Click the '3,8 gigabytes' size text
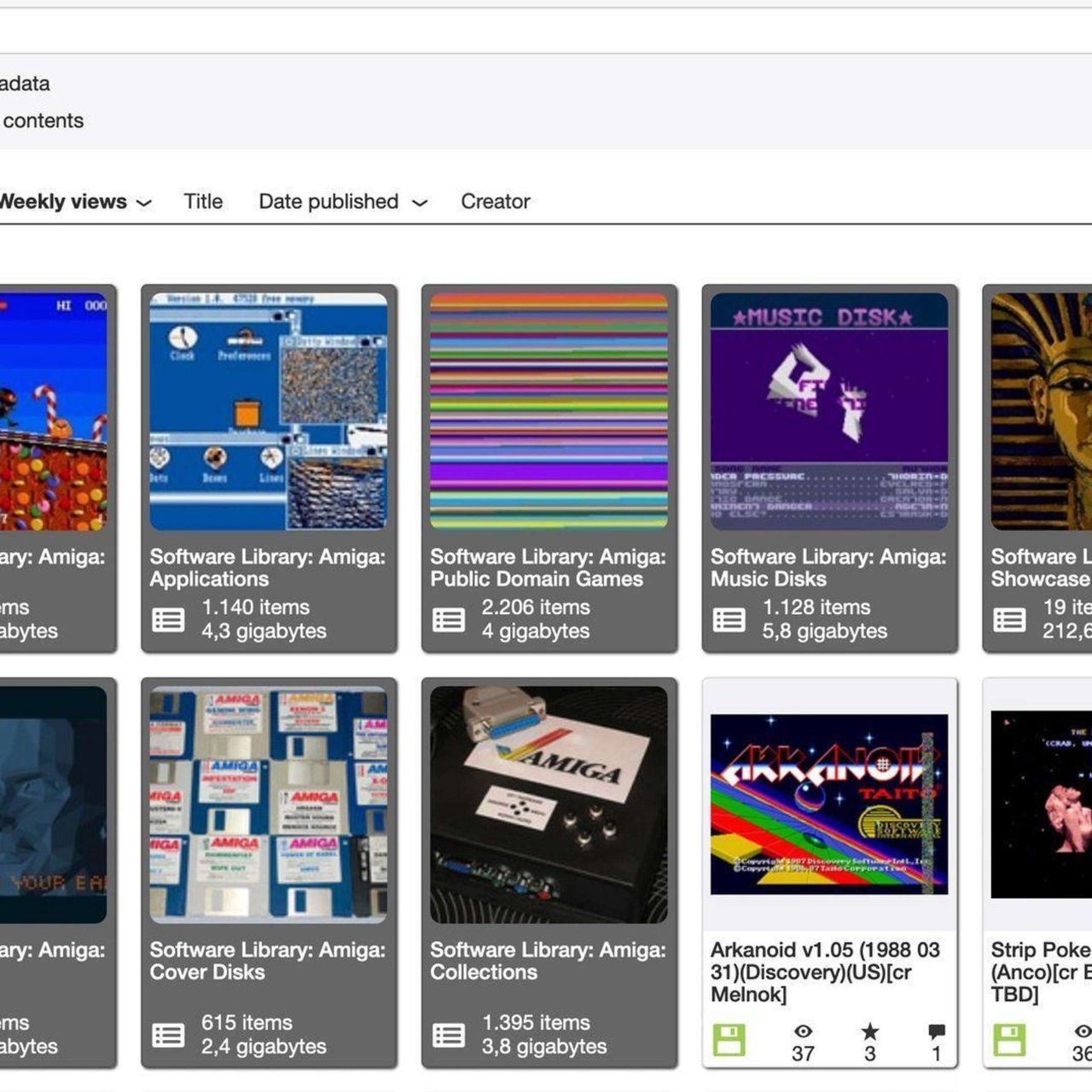 544,1046
